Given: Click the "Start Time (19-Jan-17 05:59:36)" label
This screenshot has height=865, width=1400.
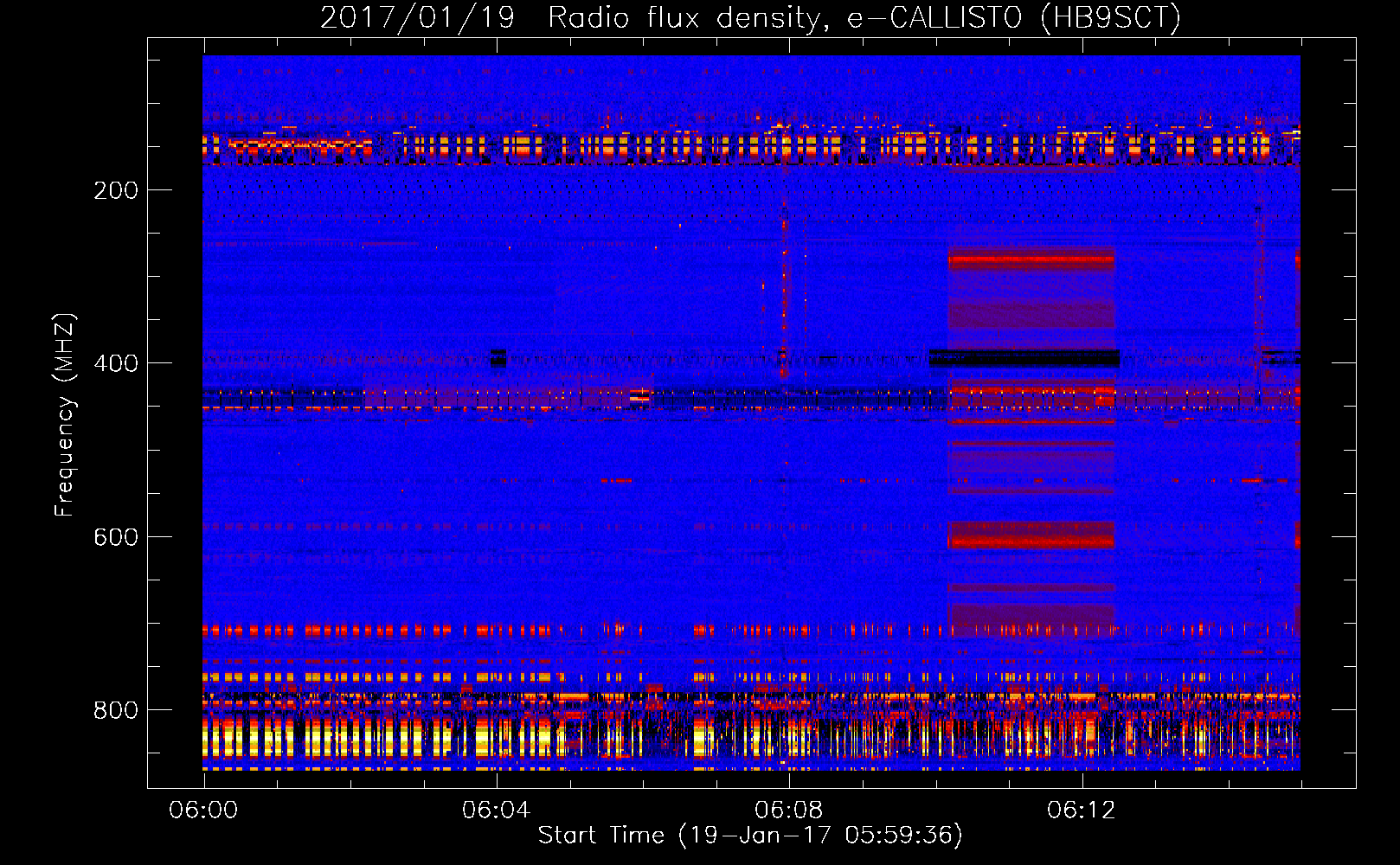Looking at the screenshot, I should tap(750, 836).
